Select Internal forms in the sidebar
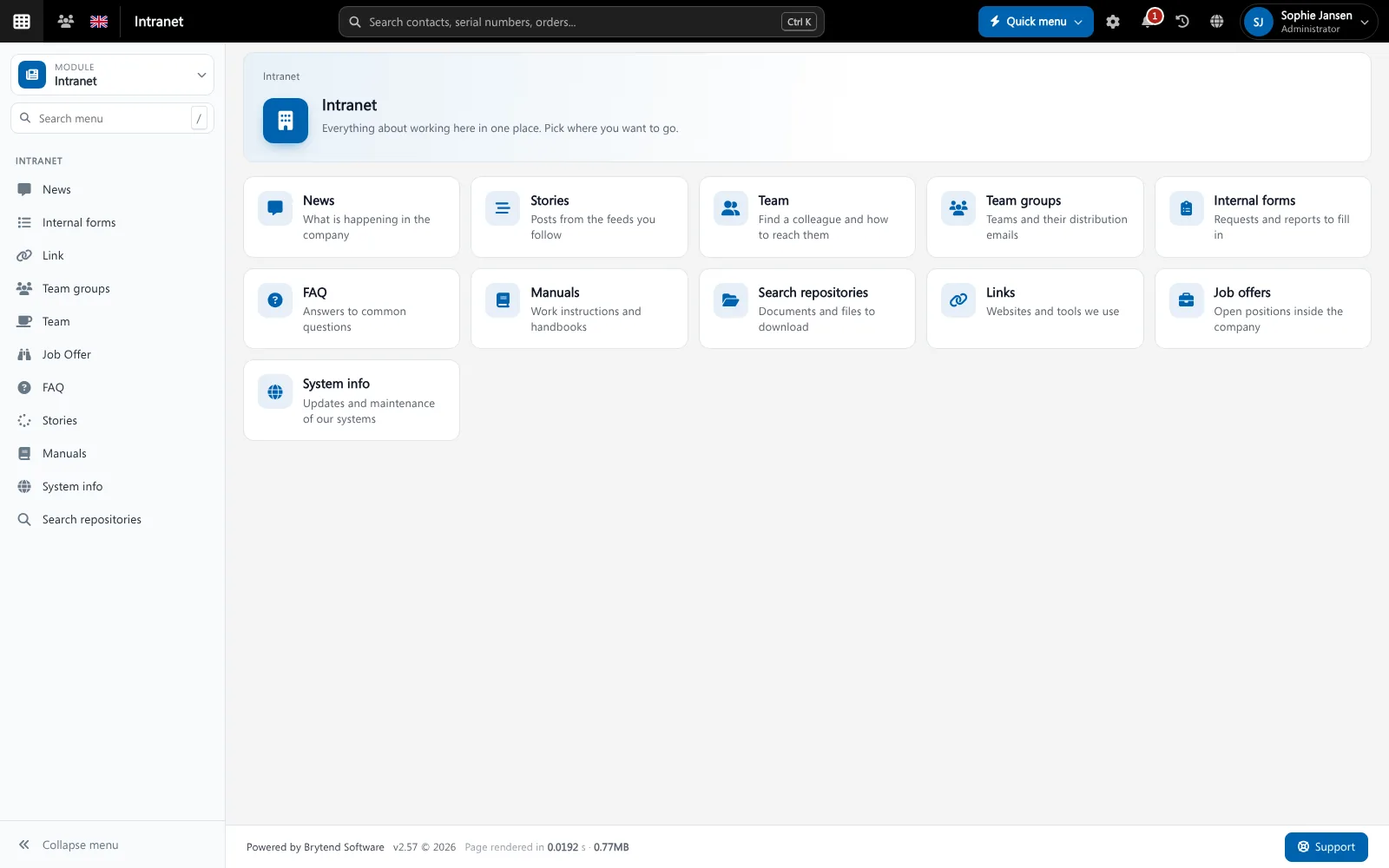 (112, 222)
